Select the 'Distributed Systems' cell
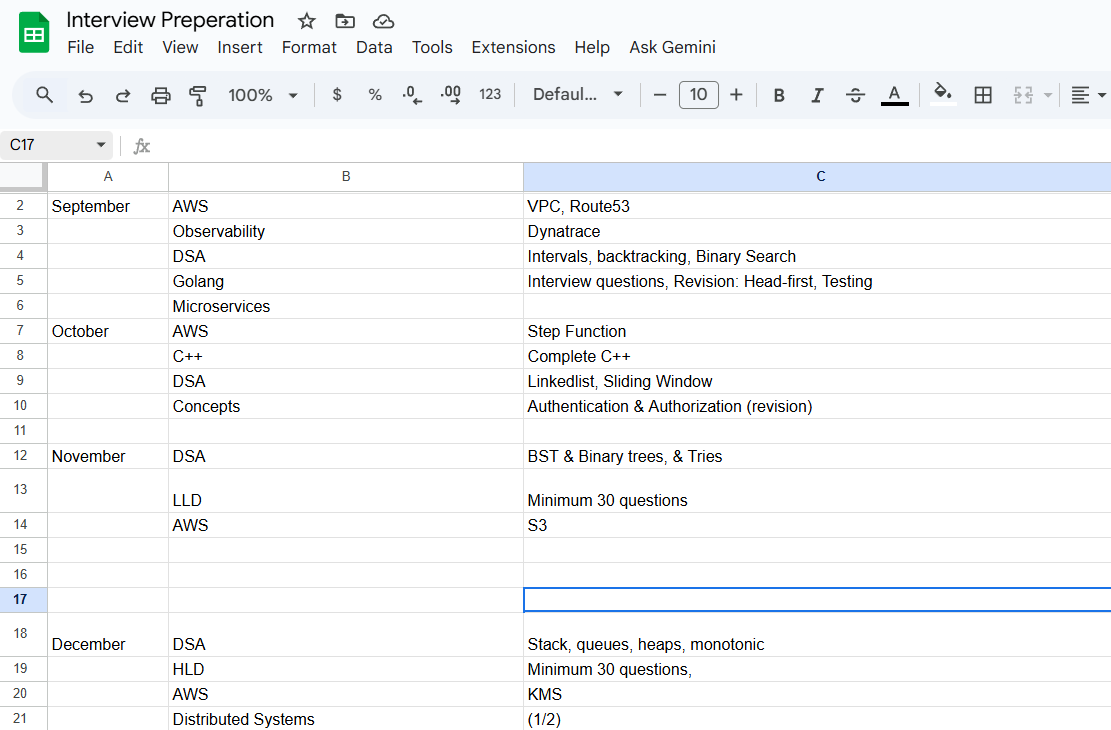This screenshot has width=1111, height=730. [x=346, y=719]
